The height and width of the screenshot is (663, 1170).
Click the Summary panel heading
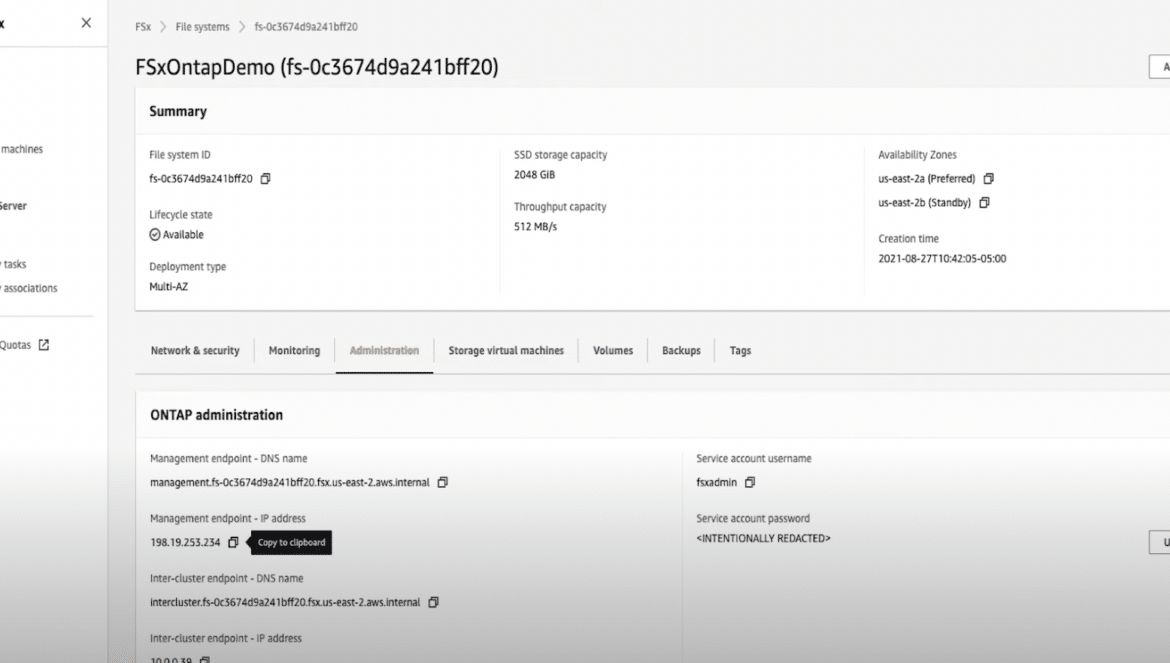click(x=178, y=111)
